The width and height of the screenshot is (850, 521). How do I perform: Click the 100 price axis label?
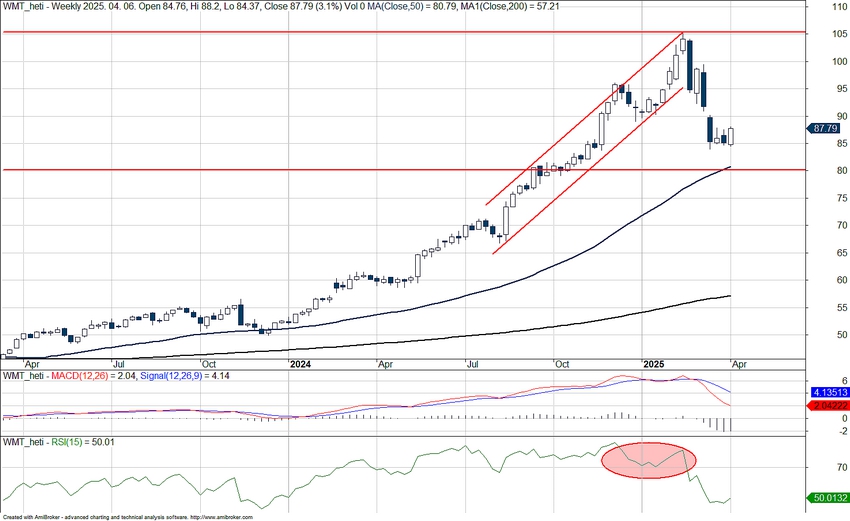(x=840, y=61)
